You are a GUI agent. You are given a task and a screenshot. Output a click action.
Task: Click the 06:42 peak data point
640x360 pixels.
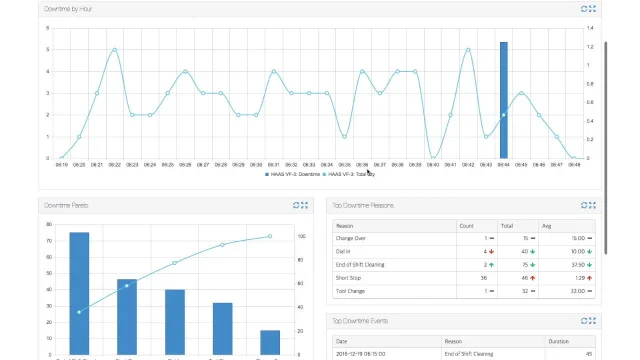[468, 50]
